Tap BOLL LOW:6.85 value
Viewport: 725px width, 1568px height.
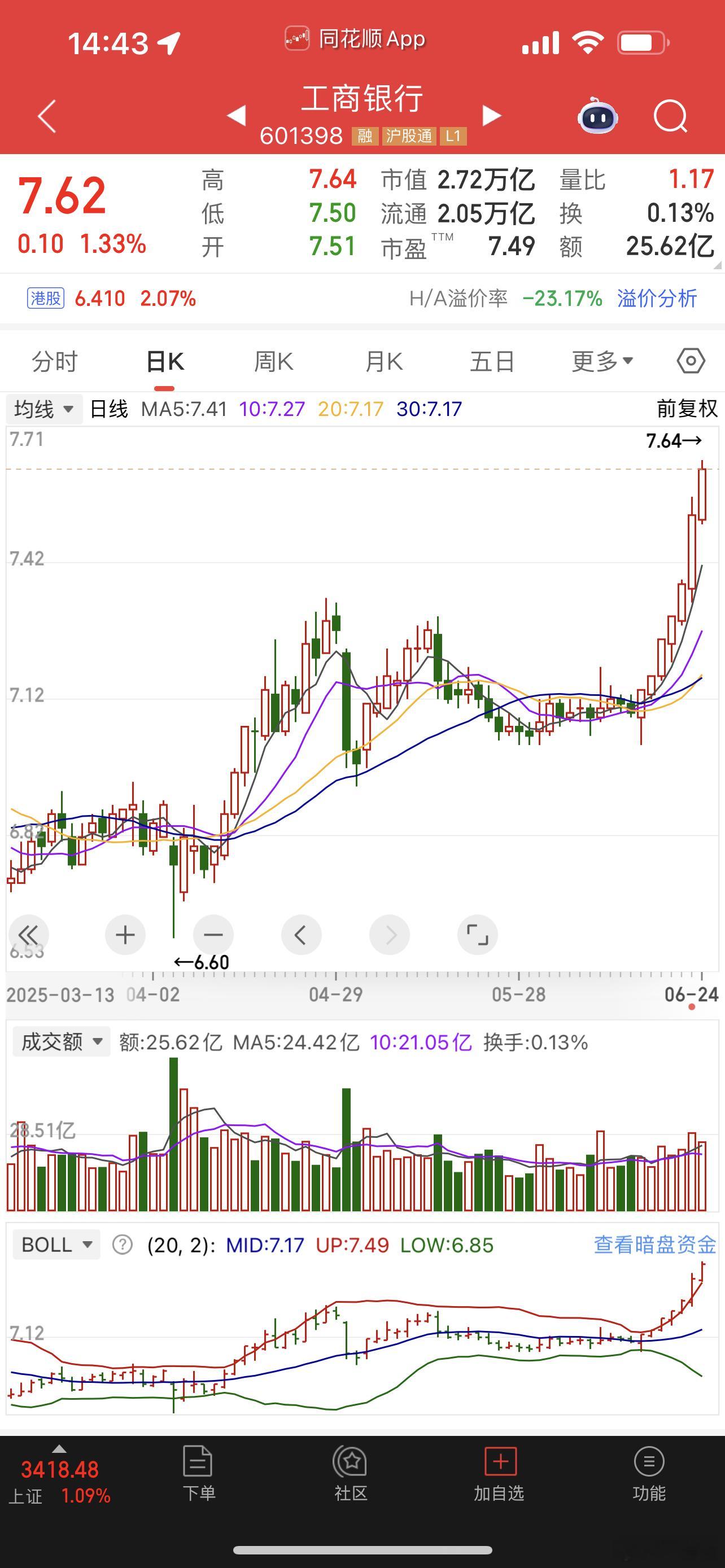[x=447, y=1245]
